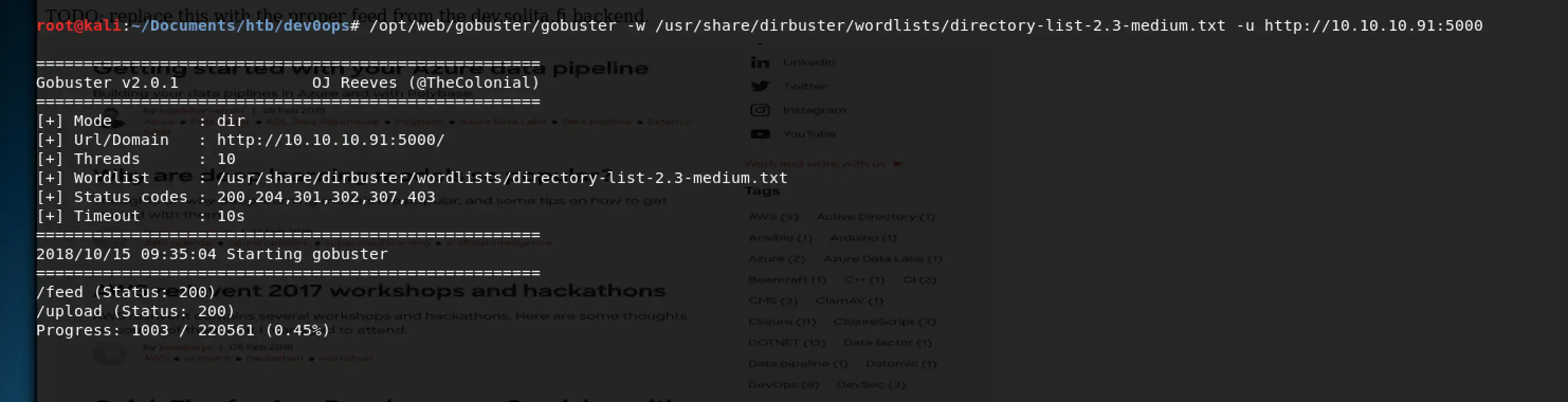Screen dimensions: 1568x402
Task: Select the 'Azure Data Lake (1)' sidebar tag
Action: (882, 259)
